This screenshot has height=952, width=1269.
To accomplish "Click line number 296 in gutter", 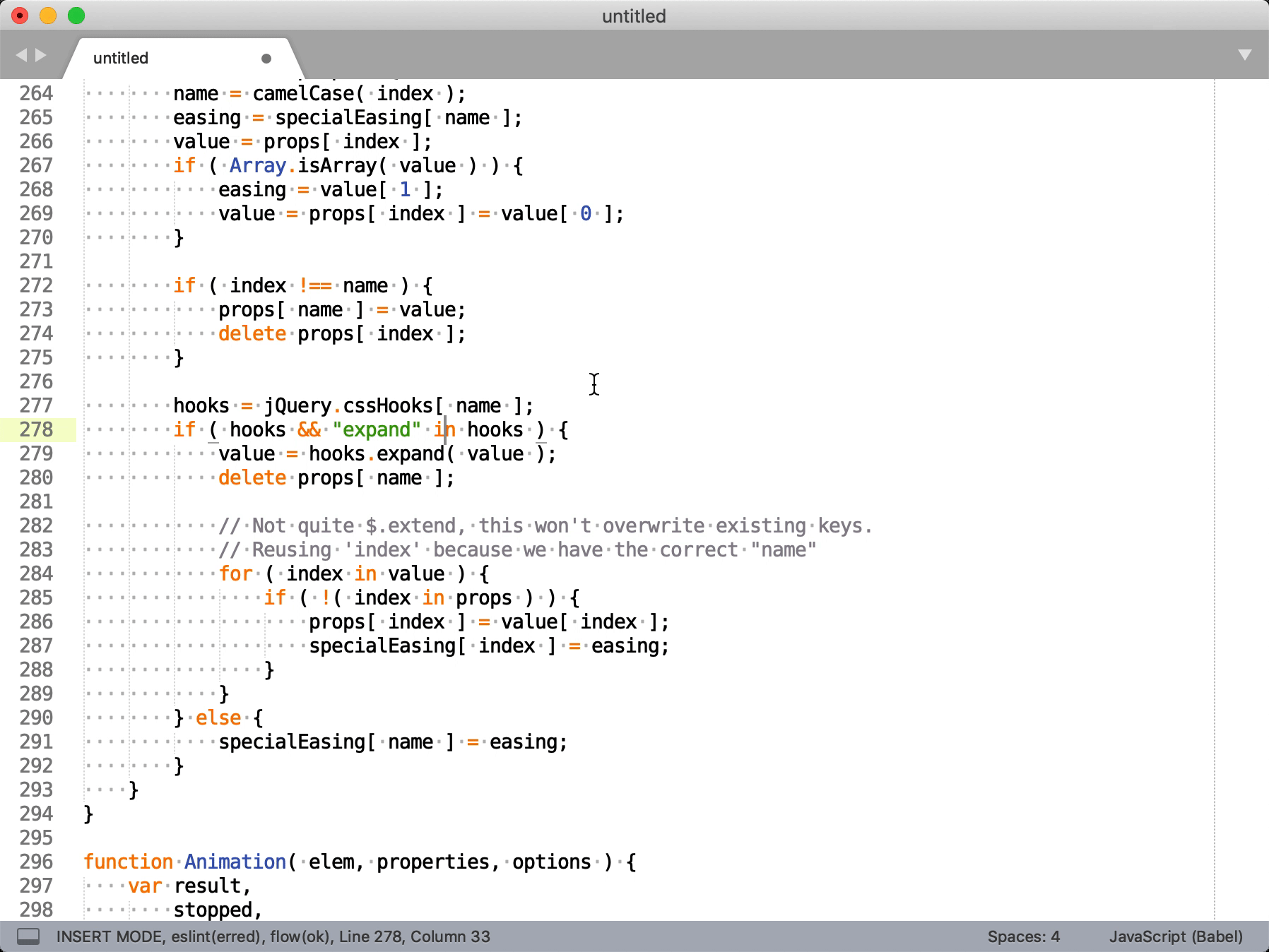I will tap(37, 862).
